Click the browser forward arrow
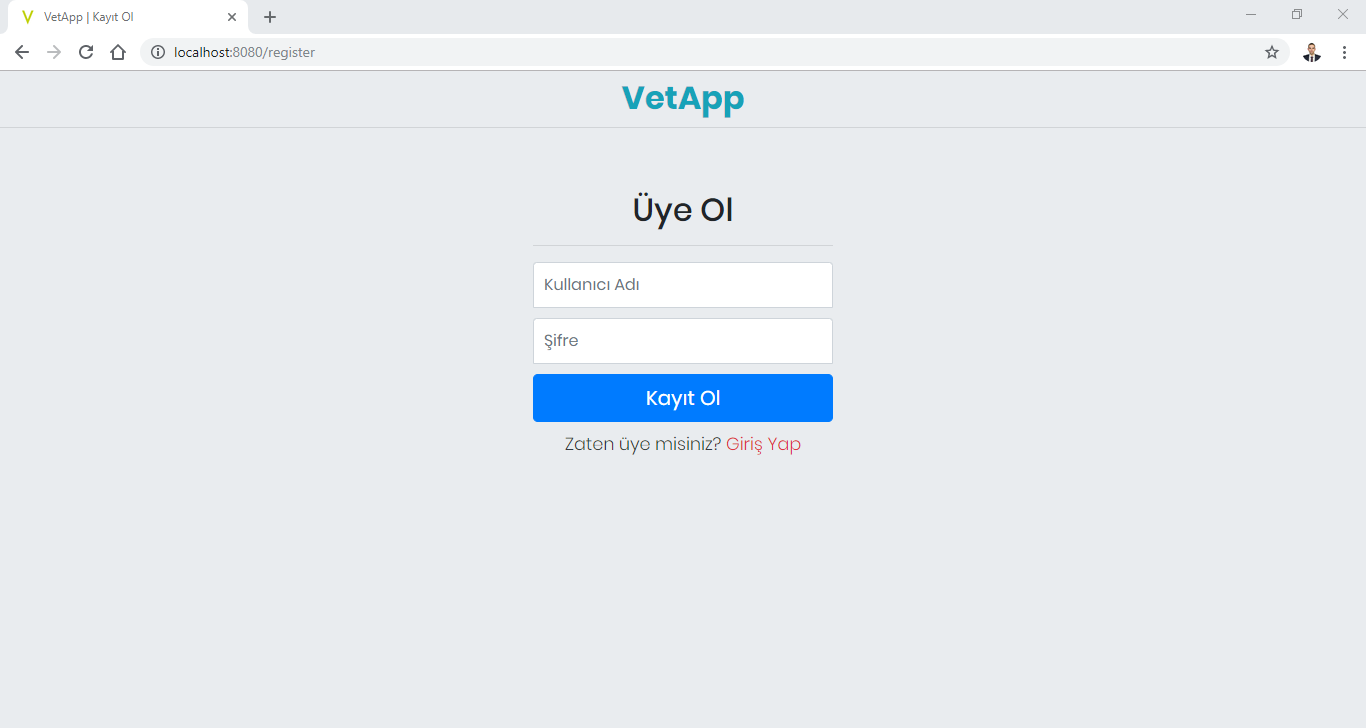The image size is (1366, 728). pyautogui.click(x=54, y=52)
